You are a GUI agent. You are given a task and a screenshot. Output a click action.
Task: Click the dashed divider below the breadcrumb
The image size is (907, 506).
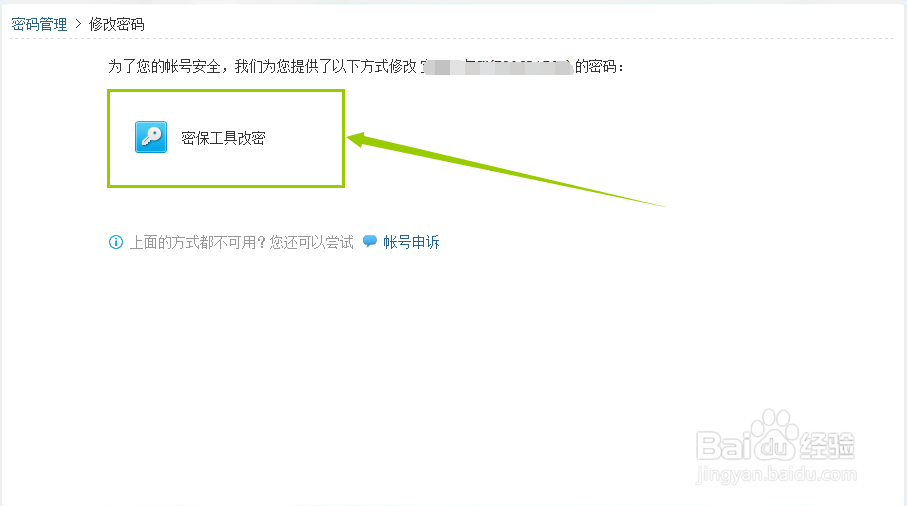point(451,39)
